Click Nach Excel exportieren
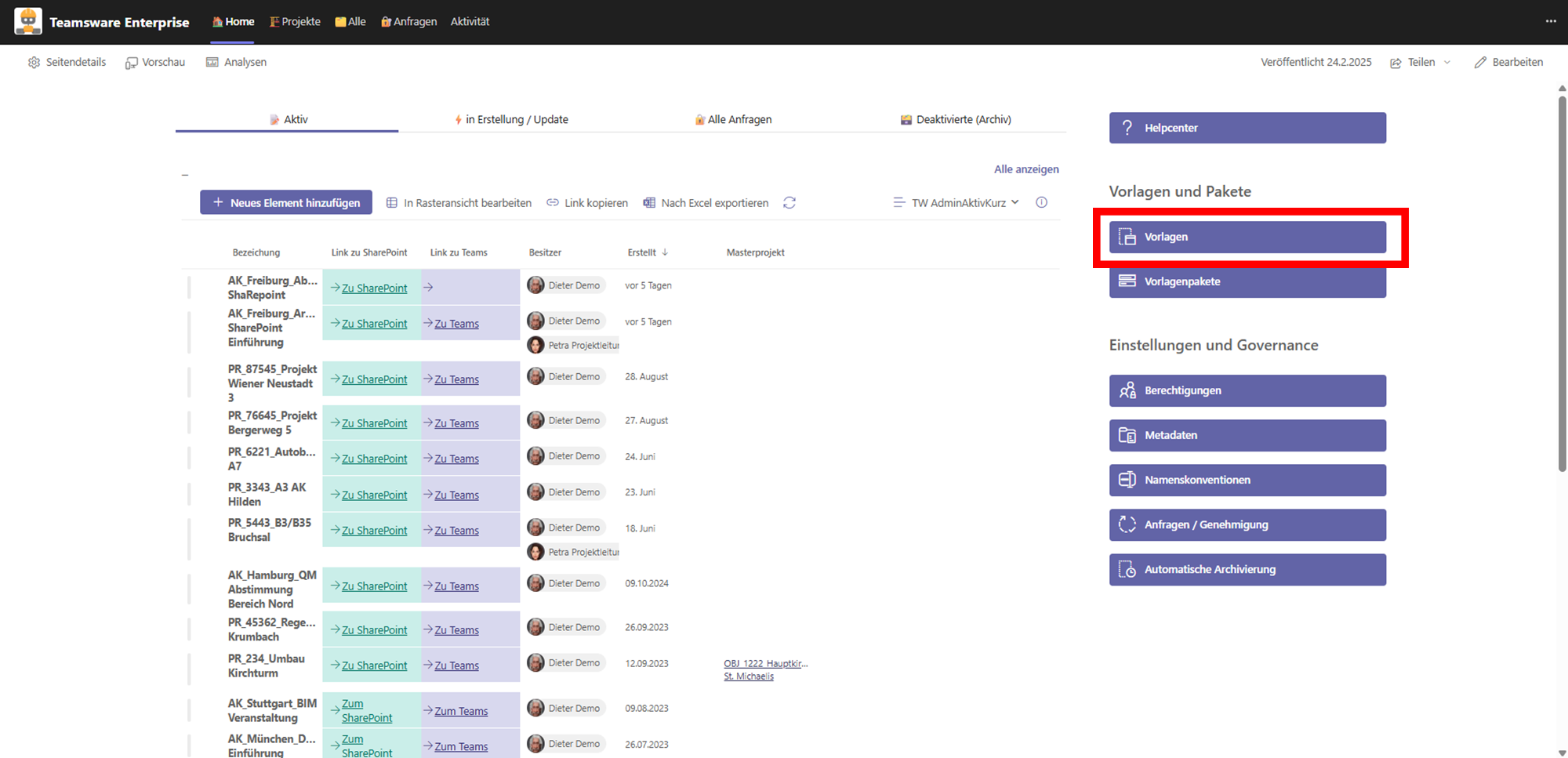This screenshot has height=758, width=1568. 706,203
